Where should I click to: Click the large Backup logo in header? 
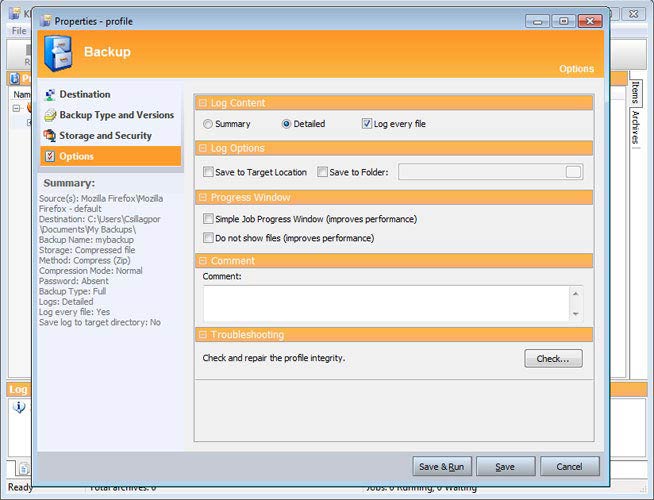pyautogui.click(x=59, y=52)
